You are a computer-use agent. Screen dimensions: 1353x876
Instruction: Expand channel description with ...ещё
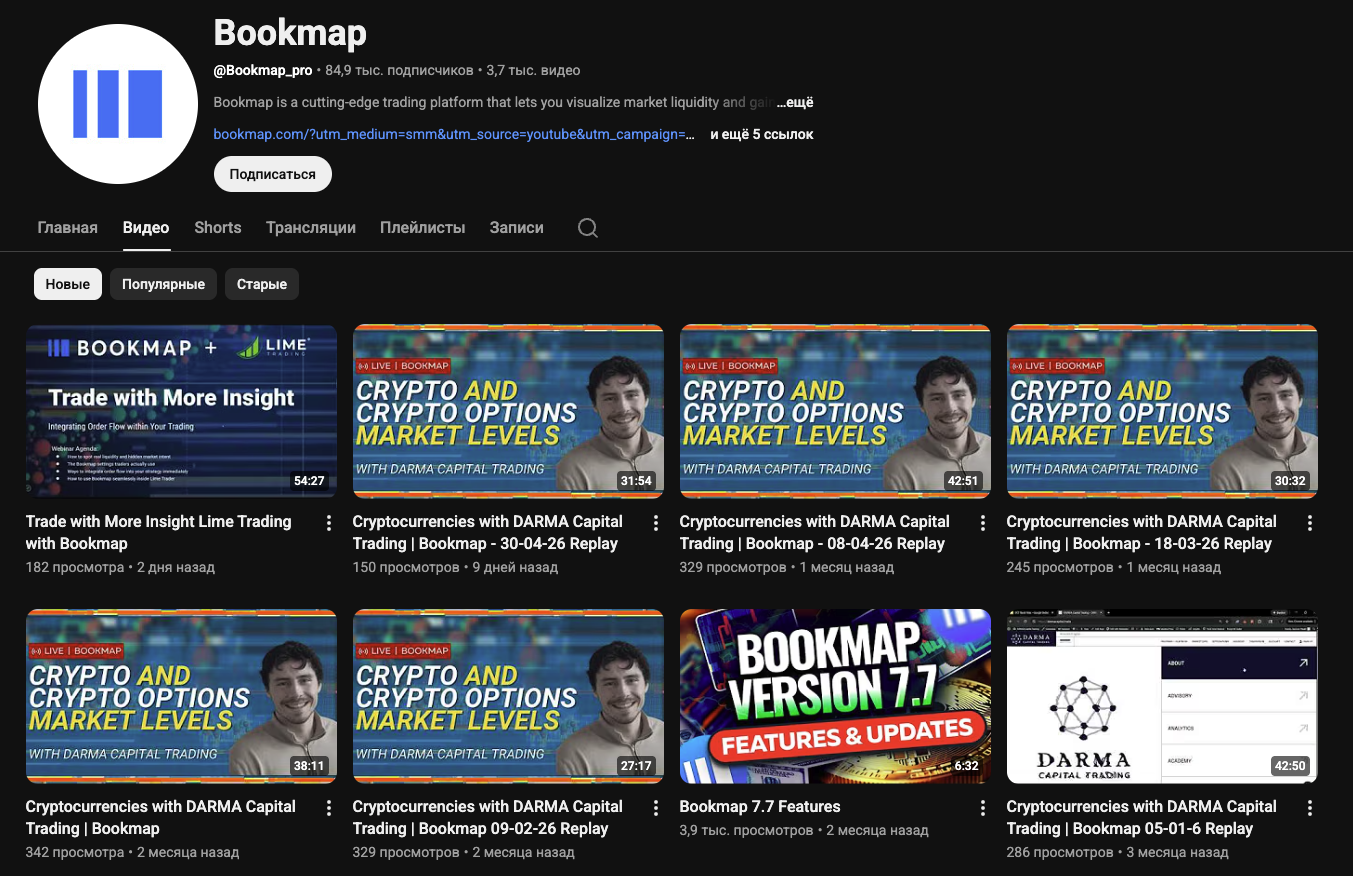click(795, 102)
